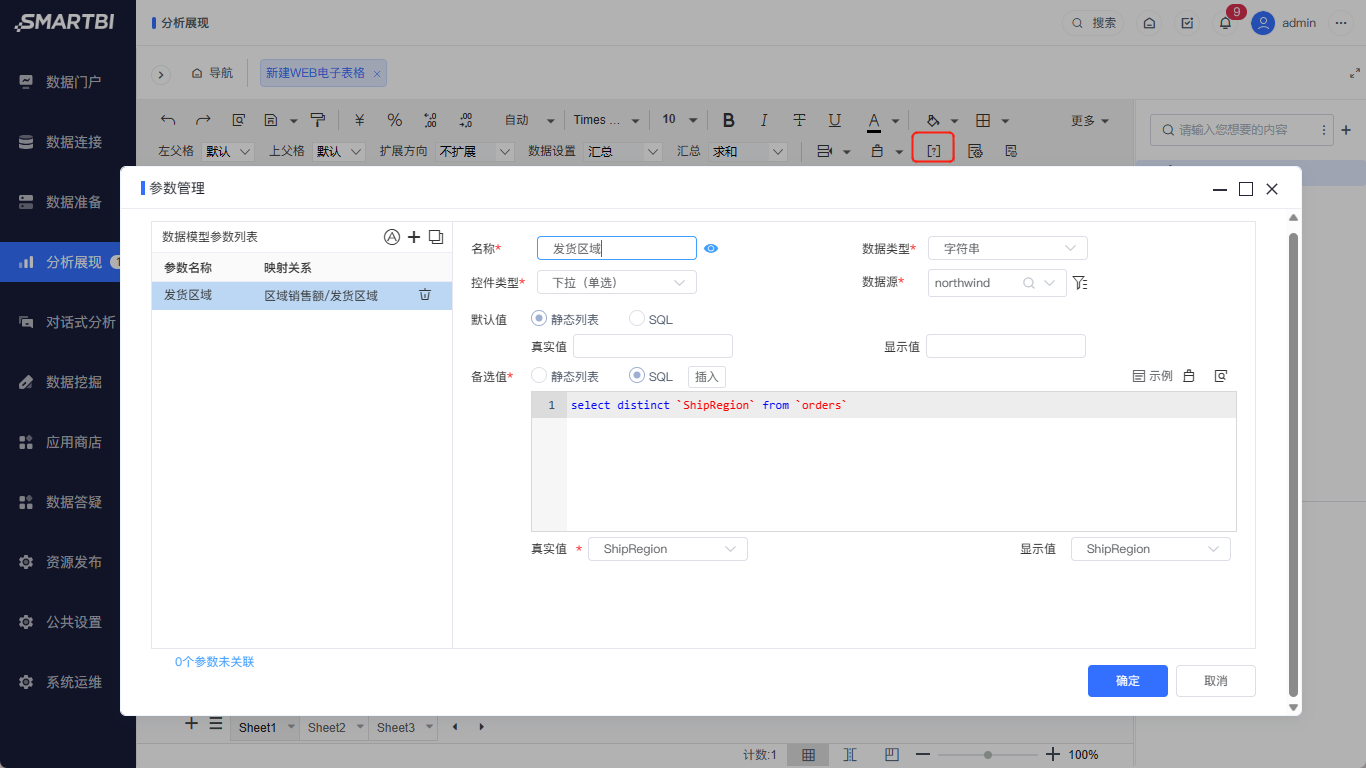
Task: Delete the 发货区域 parameter with trash icon
Action: [425, 294]
